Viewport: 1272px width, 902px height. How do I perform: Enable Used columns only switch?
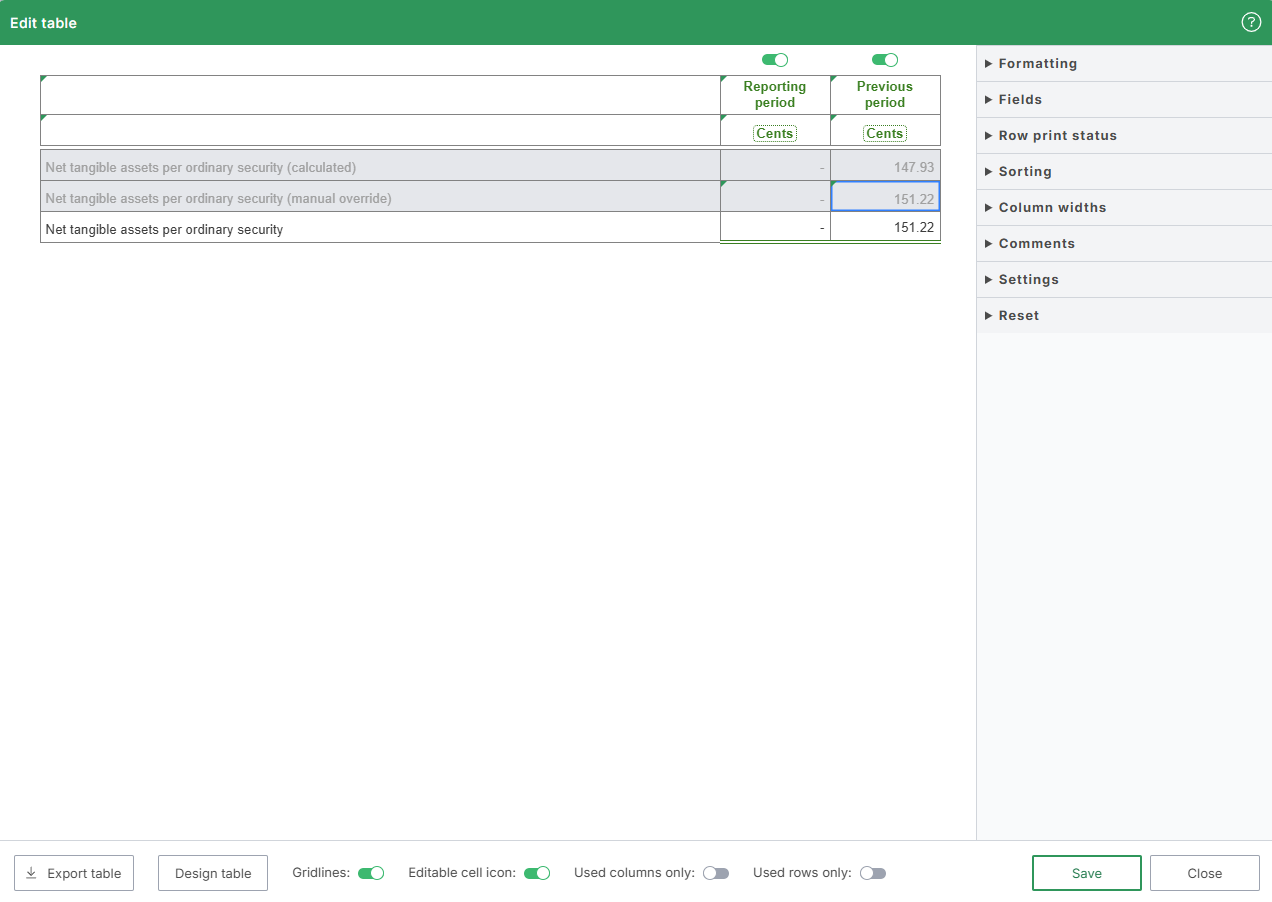pyautogui.click(x=716, y=873)
